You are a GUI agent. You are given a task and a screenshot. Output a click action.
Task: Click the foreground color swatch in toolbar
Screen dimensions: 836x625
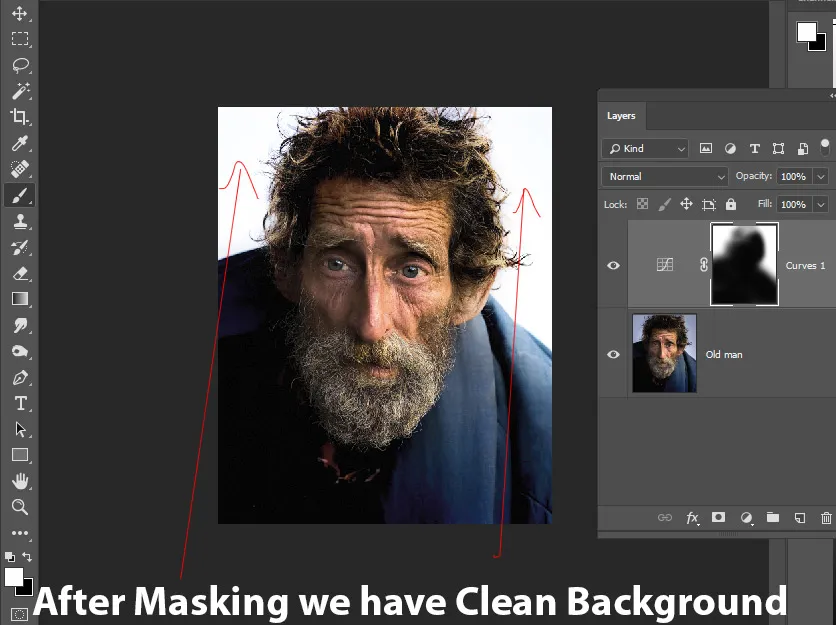(14, 576)
